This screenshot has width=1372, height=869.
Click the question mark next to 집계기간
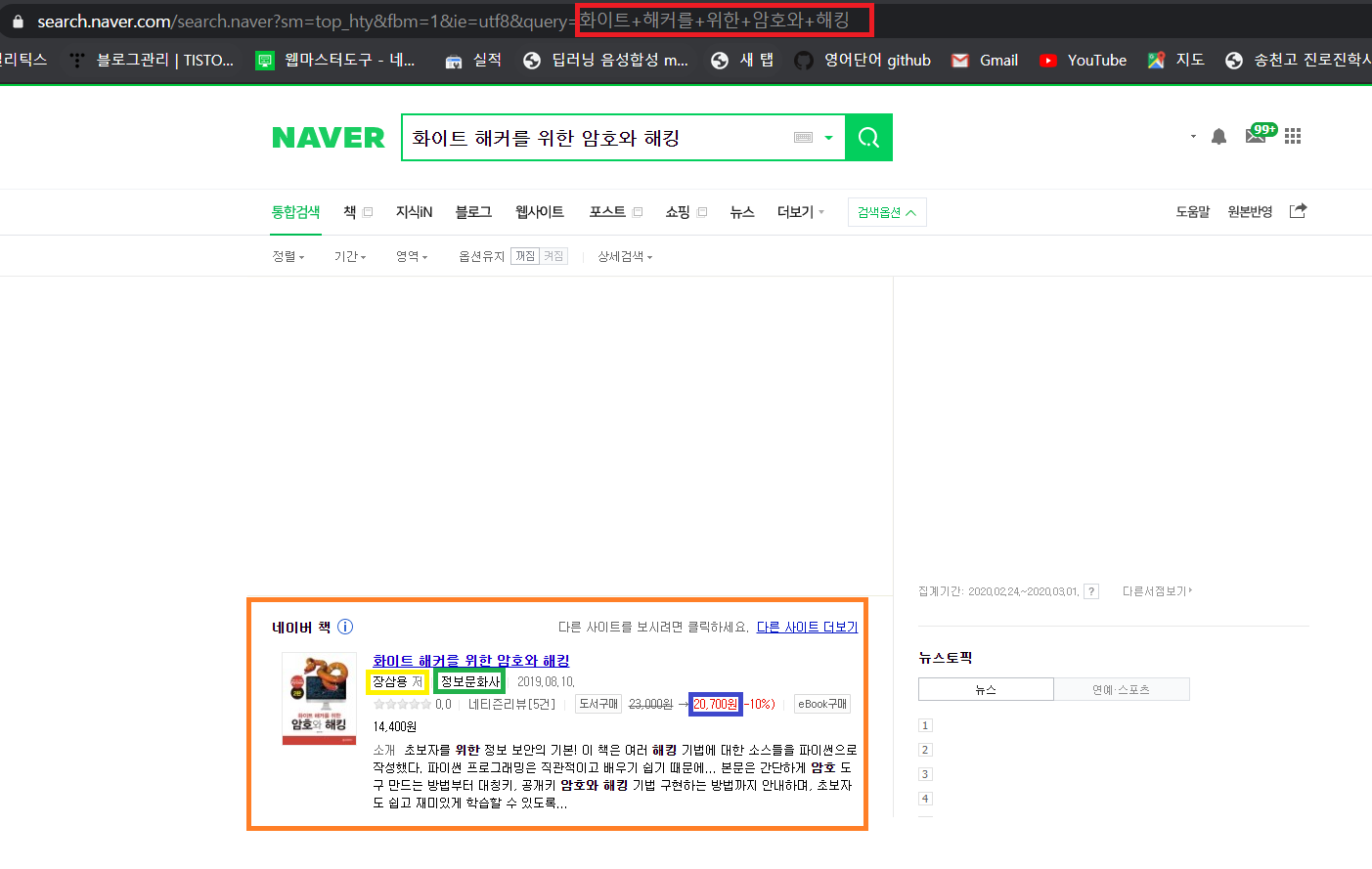tap(1091, 591)
